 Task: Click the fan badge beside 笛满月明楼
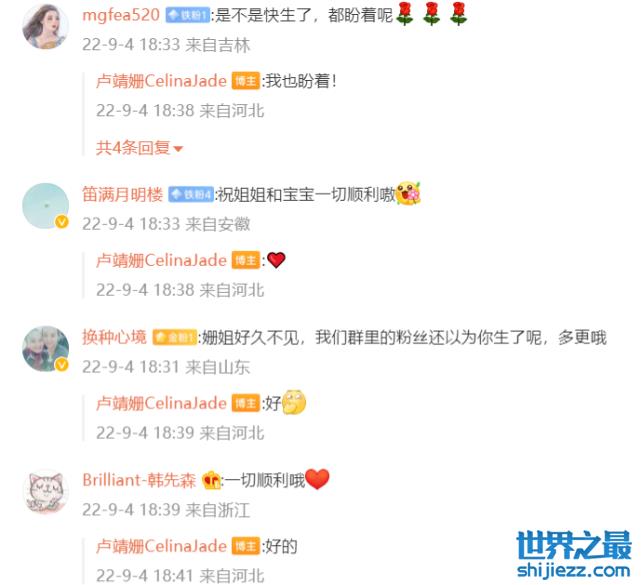pyautogui.click(x=191, y=194)
